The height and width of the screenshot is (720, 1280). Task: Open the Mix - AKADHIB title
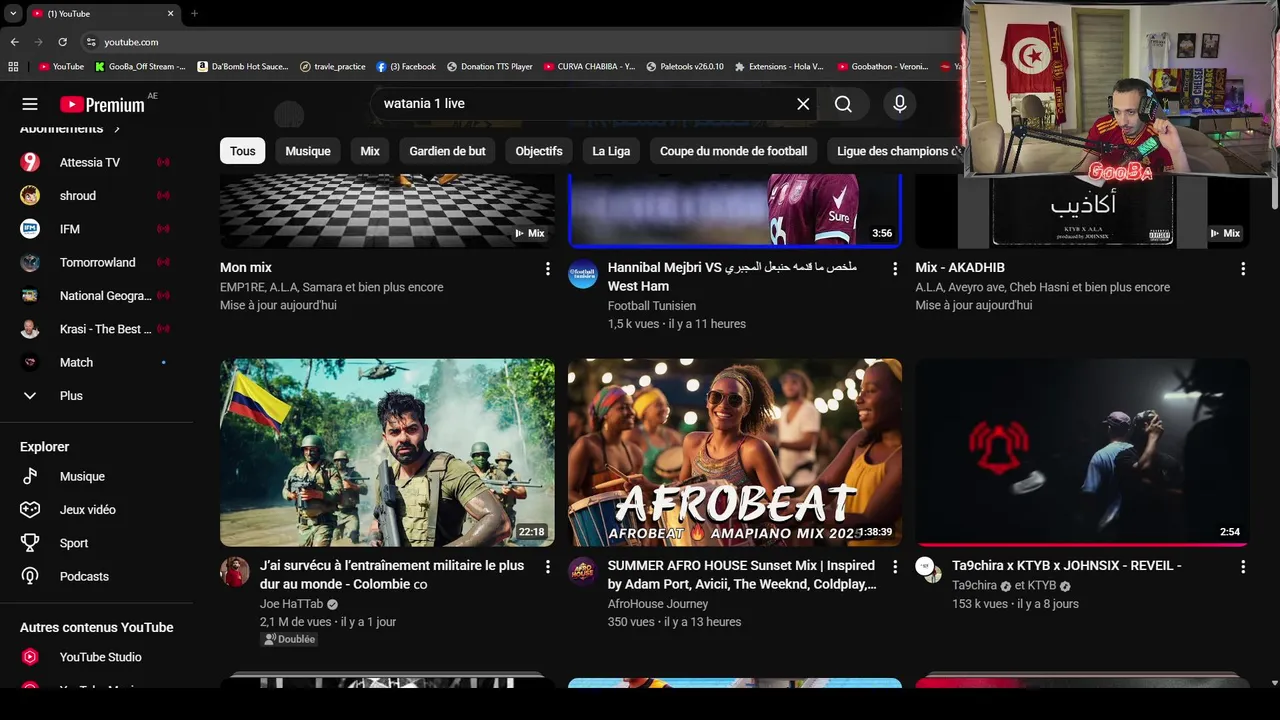(960, 267)
